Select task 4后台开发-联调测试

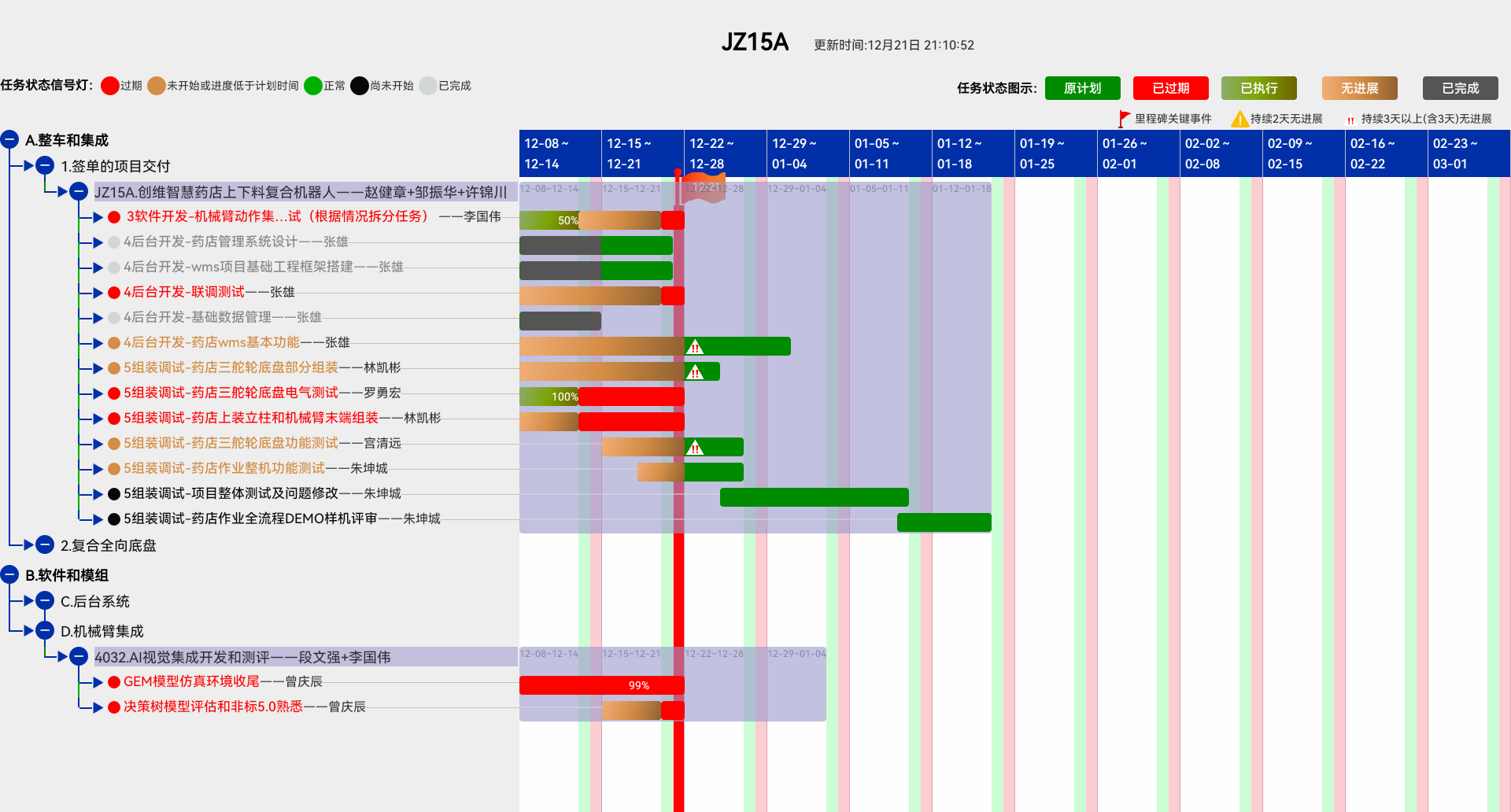[184, 292]
